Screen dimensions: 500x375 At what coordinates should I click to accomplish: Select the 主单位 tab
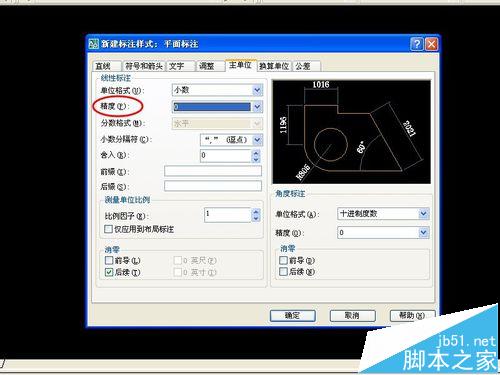(x=241, y=65)
